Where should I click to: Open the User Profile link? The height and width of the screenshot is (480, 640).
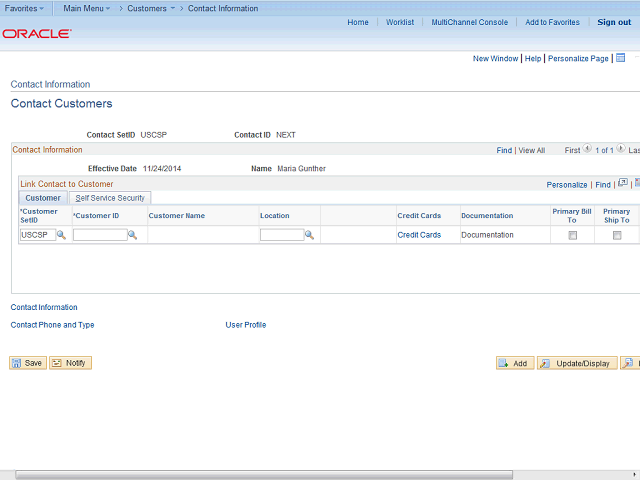click(x=246, y=325)
